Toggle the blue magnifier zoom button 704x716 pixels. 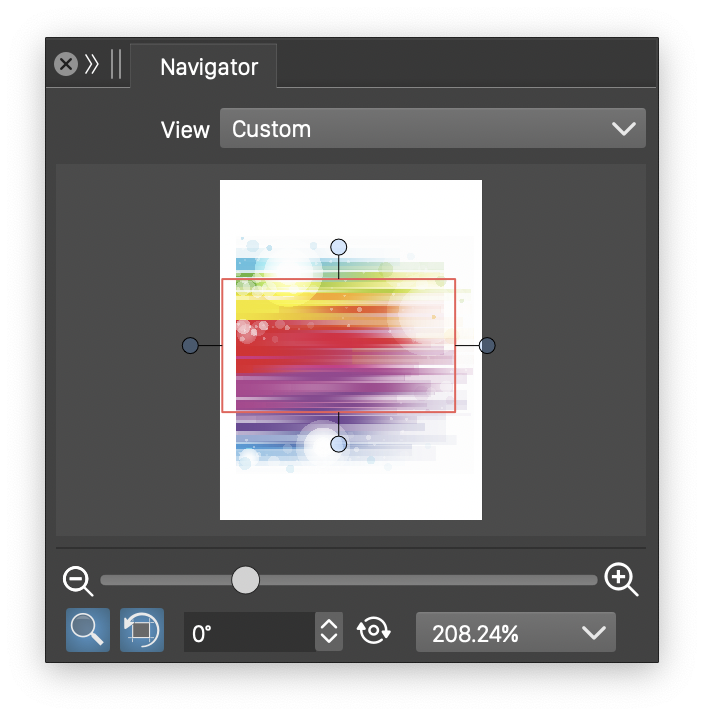[88, 632]
